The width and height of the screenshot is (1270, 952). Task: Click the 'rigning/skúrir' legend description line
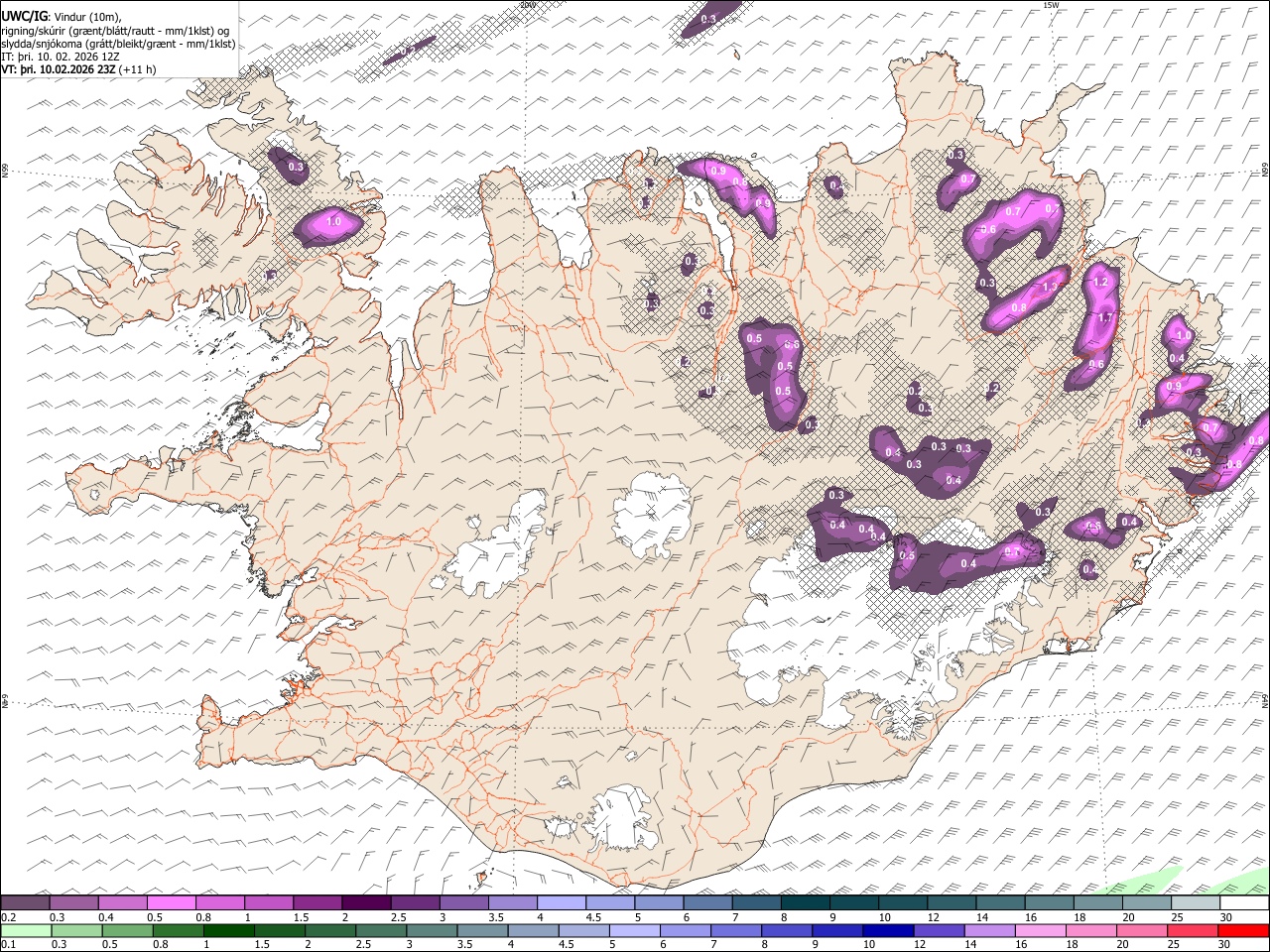point(116,31)
